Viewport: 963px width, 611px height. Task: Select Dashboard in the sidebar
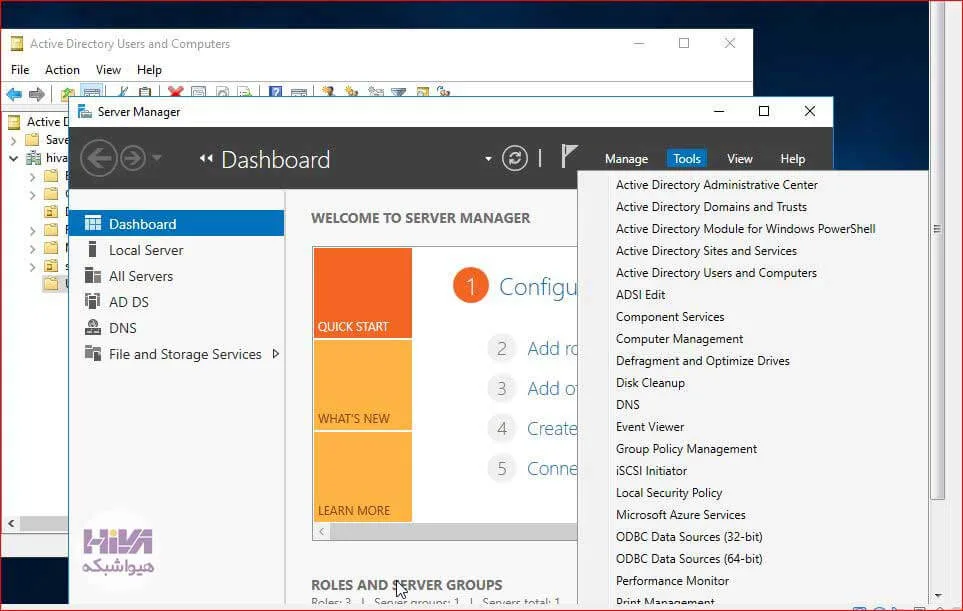176,224
